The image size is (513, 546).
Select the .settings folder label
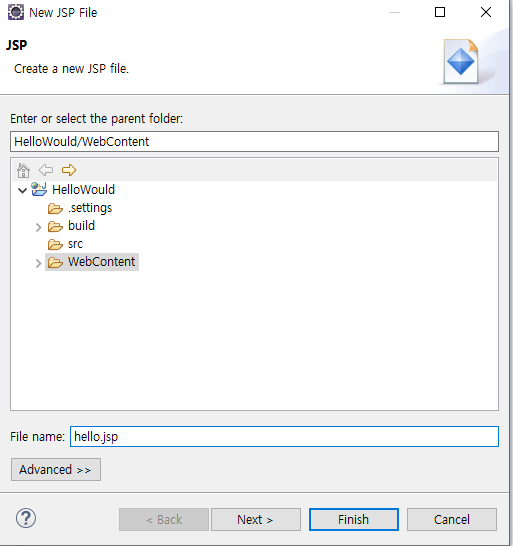click(x=90, y=208)
